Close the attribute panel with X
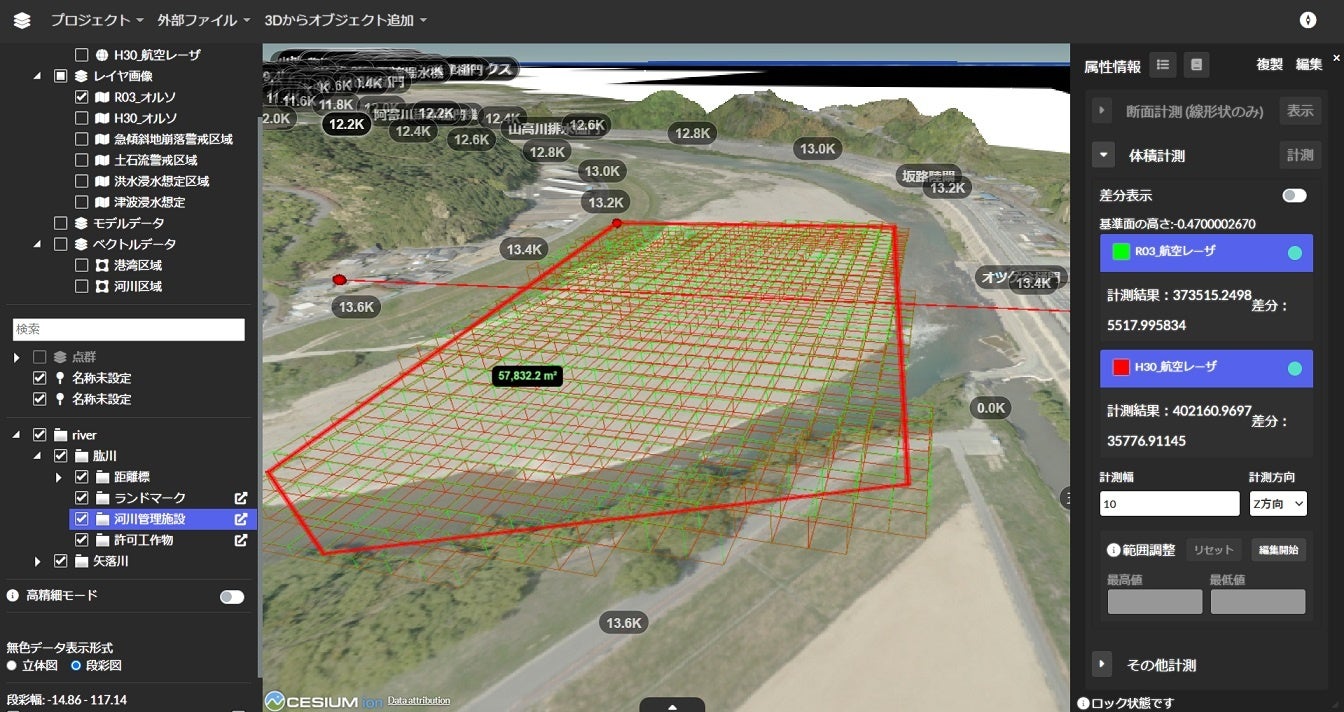1344x712 pixels. coord(1336,58)
